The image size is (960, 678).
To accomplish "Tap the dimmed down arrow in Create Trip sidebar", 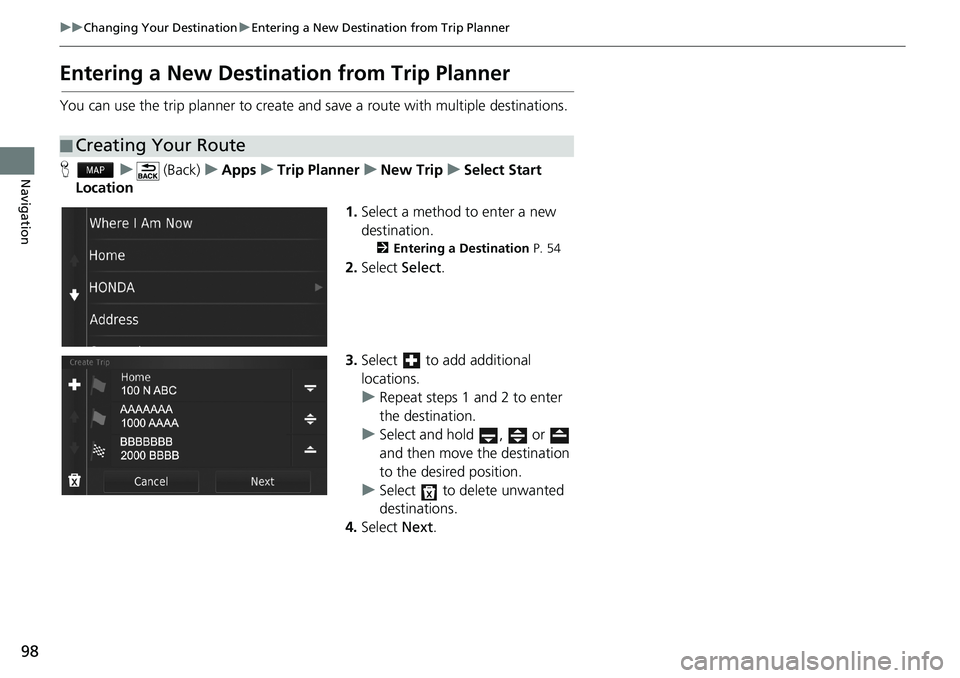I will 74,448.
